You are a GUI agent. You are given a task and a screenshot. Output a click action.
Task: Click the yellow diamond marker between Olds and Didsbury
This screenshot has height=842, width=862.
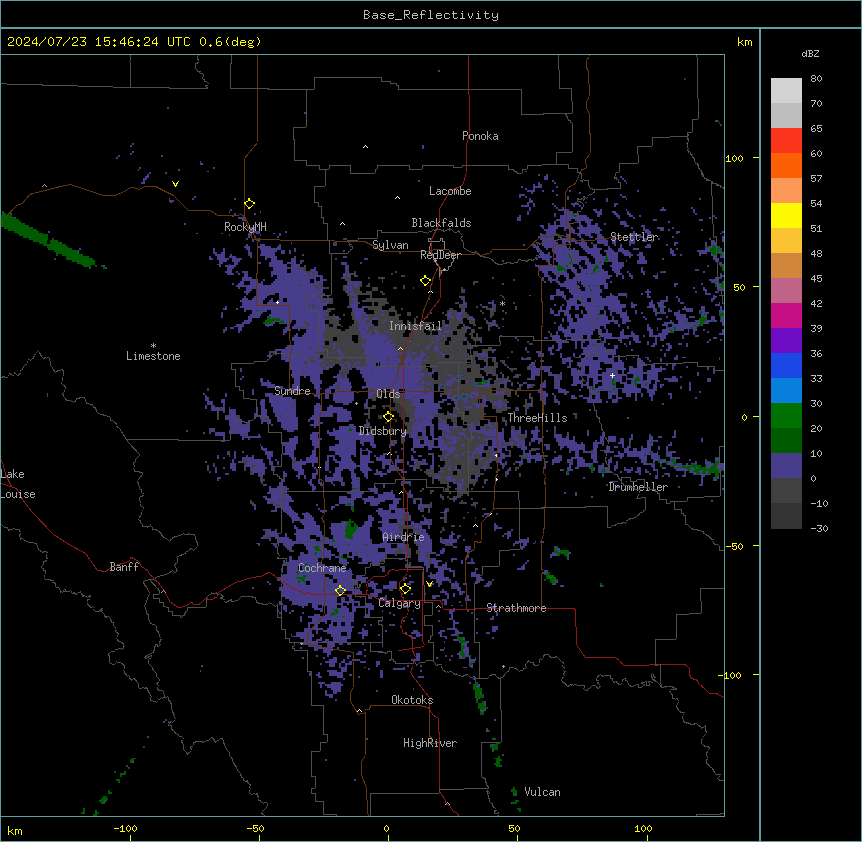pos(388,417)
